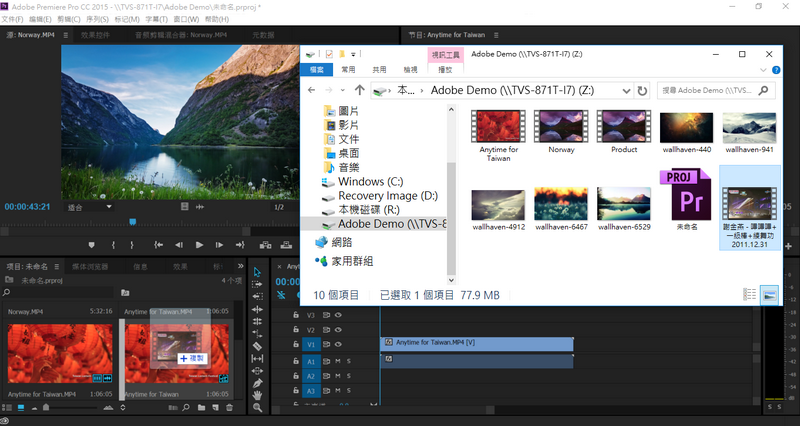Refresh the Explorer folder view
800x426 pixels.
click(642, 91)
